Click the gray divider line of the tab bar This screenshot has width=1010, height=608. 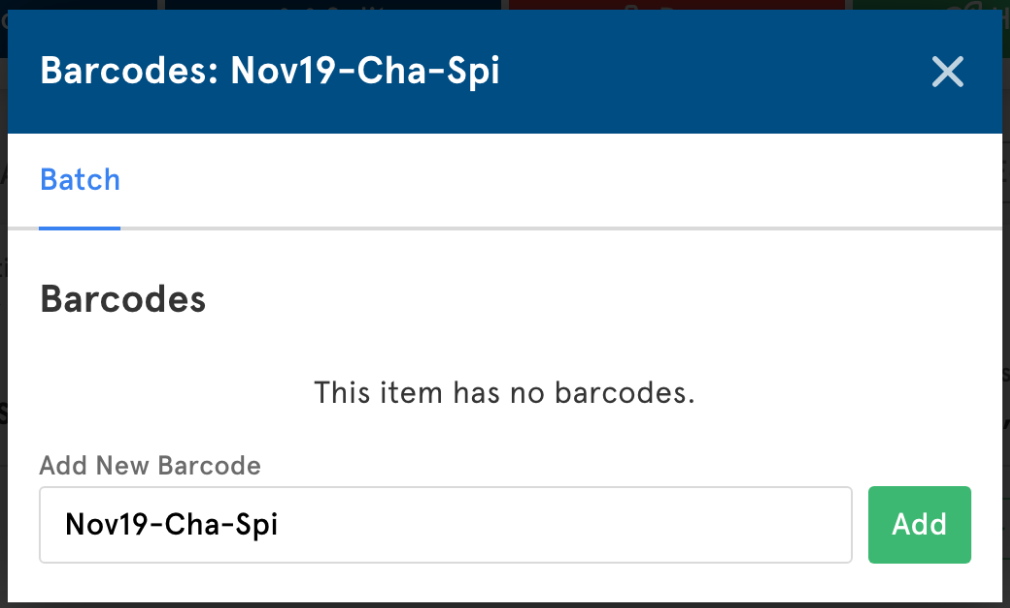point(560,228)
